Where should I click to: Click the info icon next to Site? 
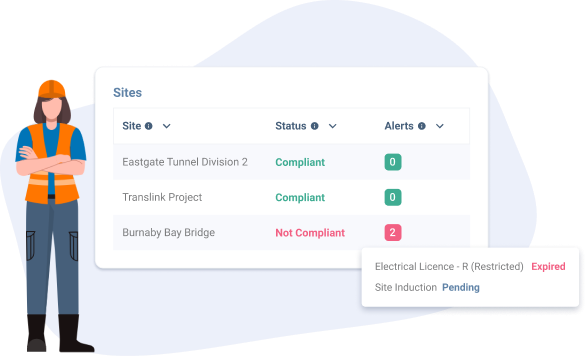point(149,126)
